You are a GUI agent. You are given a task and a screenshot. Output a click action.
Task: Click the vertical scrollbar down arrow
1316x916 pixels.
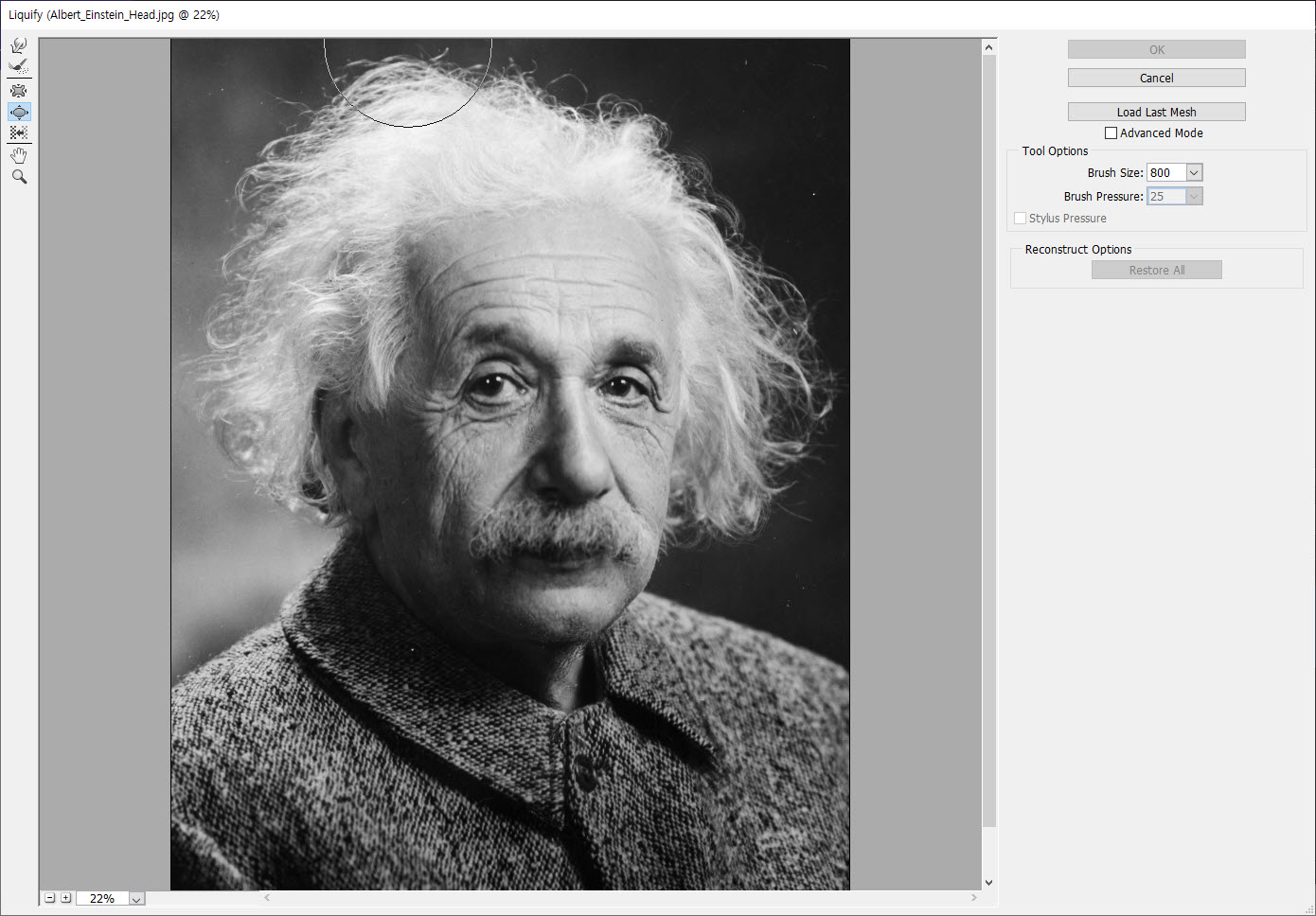coord(988,882)
